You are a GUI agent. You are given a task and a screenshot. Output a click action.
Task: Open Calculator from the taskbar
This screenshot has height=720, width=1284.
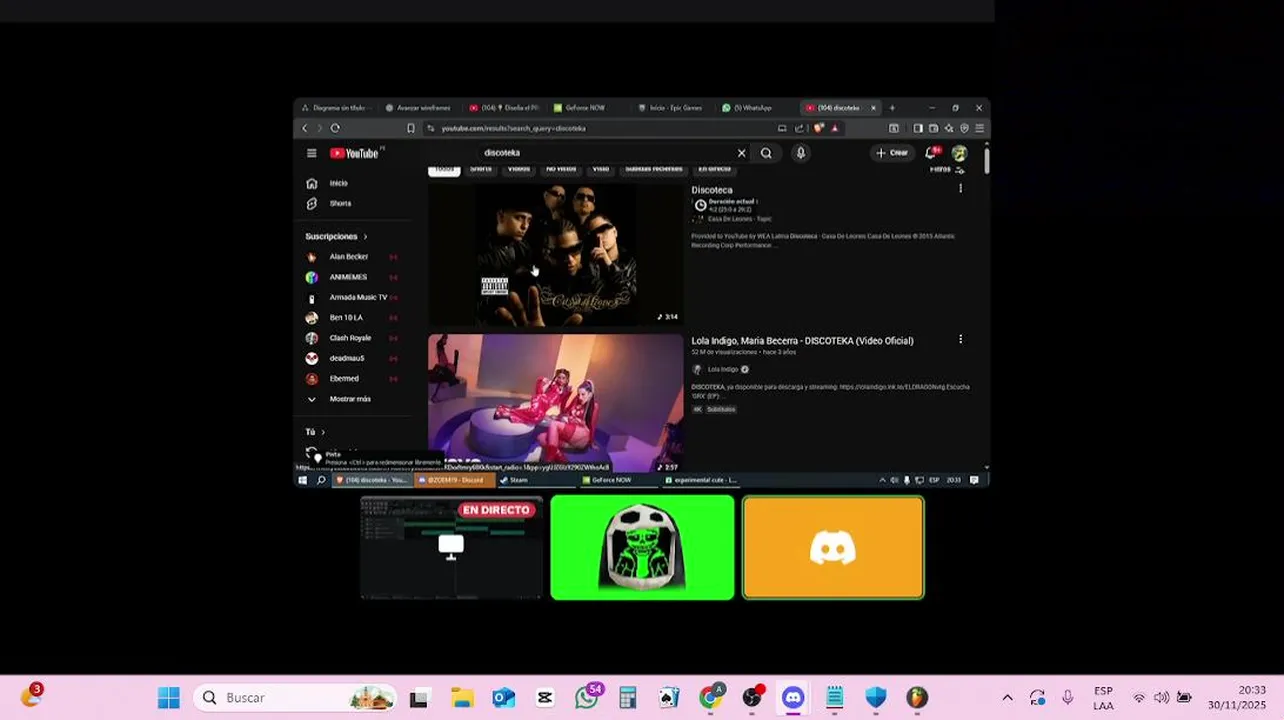(x=628, y=697)
